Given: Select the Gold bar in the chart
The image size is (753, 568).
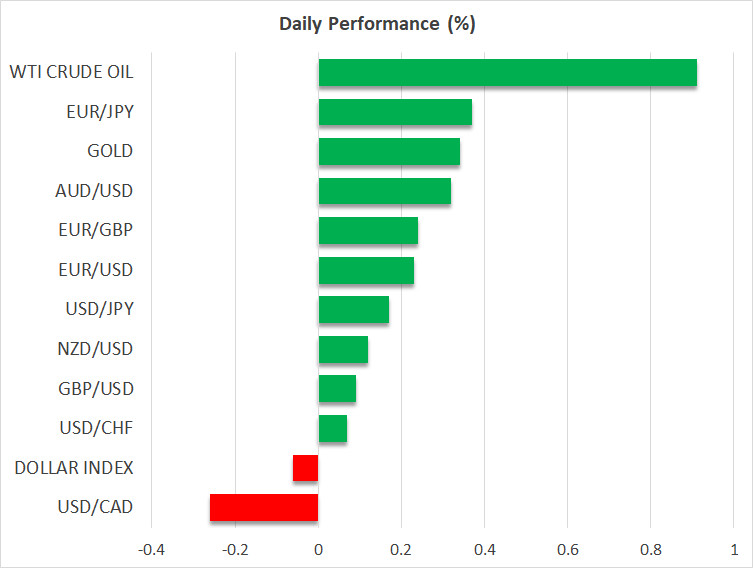Looking at the screenshot, I should pyautogui.click(x=389, y=152).
